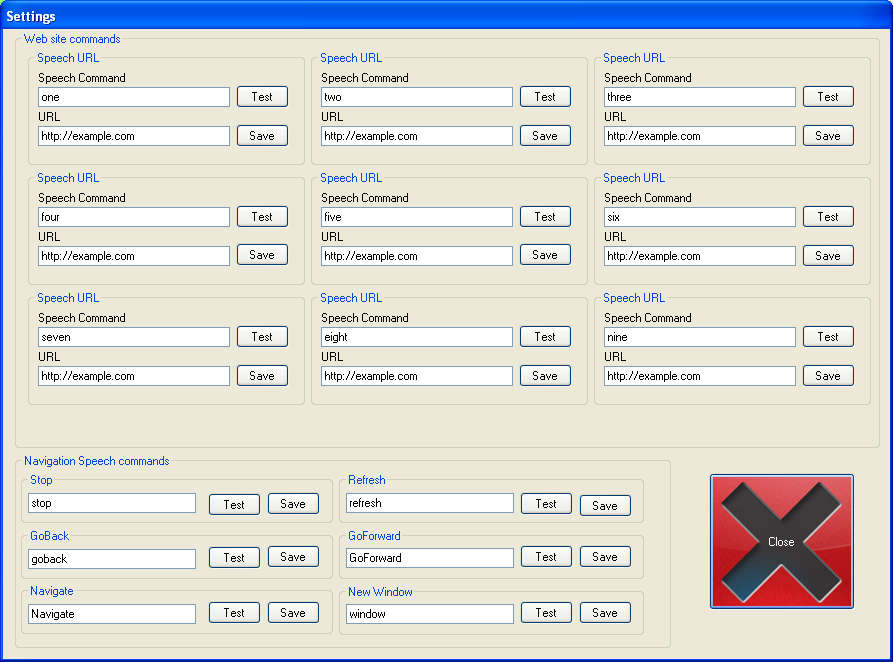
Task: Test the 'one' speech command
Action: pyautogui.click(x=262, y=97)
